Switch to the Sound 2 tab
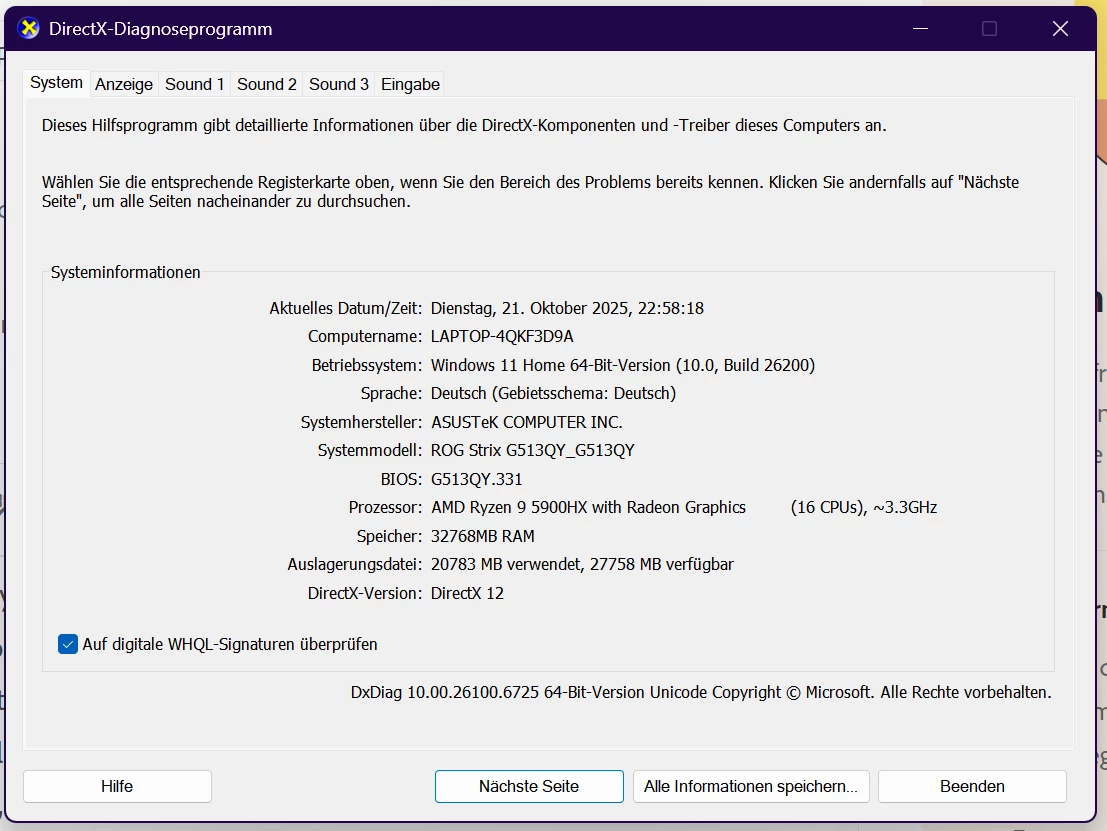Viewport: 1107px width, 831px height. click(x=267, y=84)
